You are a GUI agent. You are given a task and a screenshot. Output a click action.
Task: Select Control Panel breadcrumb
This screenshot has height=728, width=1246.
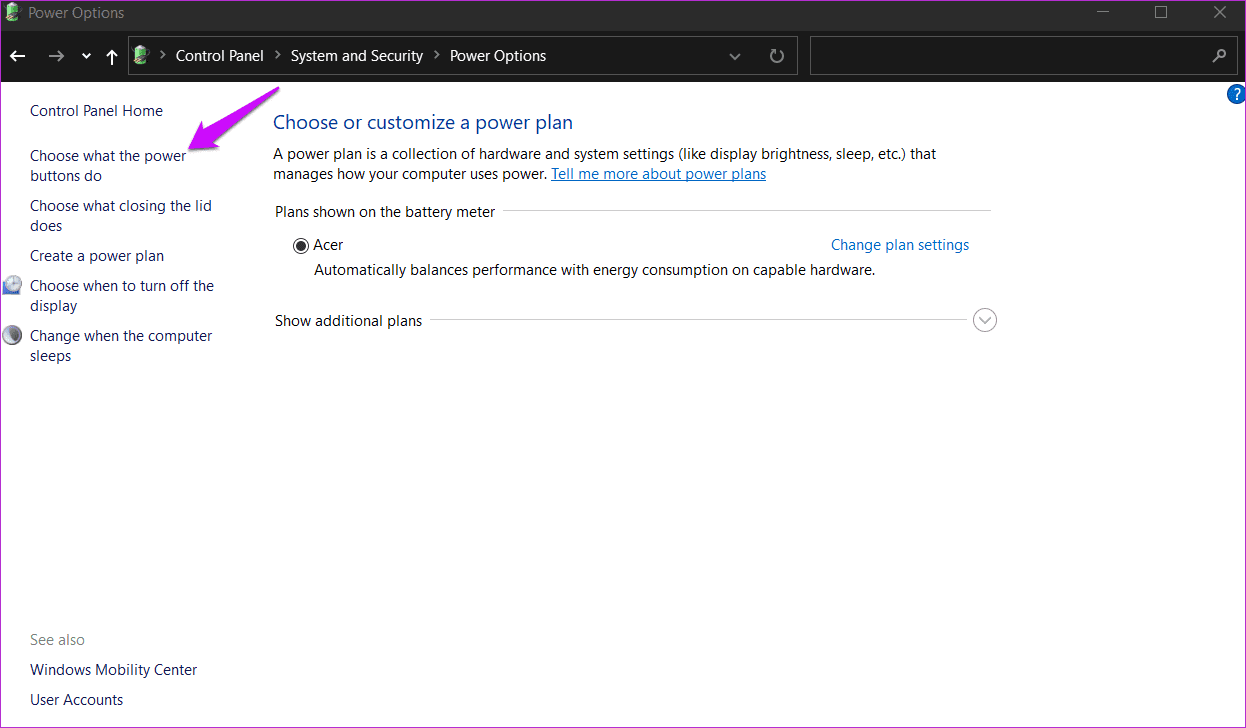click(x=220, y=56)
